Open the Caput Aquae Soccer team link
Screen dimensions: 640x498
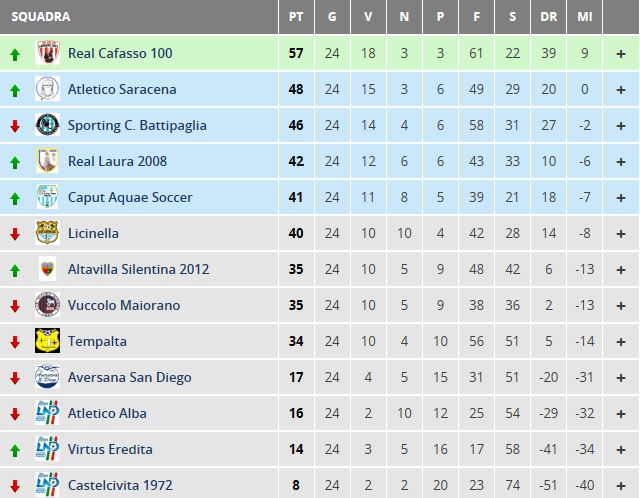130,197
